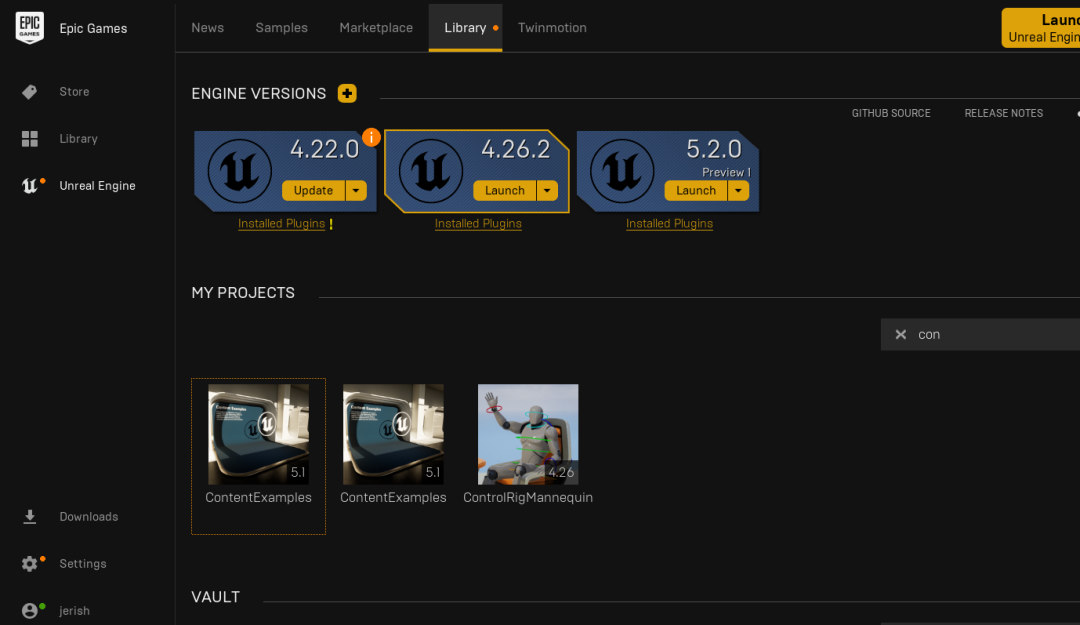Viewport: 1080px width, 625px height.
Task: Click Update button for engine 4.22.0
Action: [313, 190]
